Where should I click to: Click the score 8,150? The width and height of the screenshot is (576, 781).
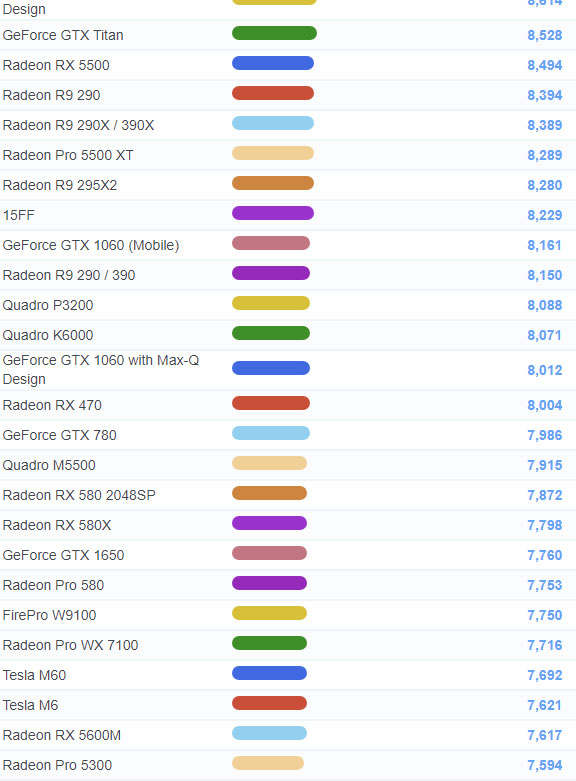[x=545, y=275]
